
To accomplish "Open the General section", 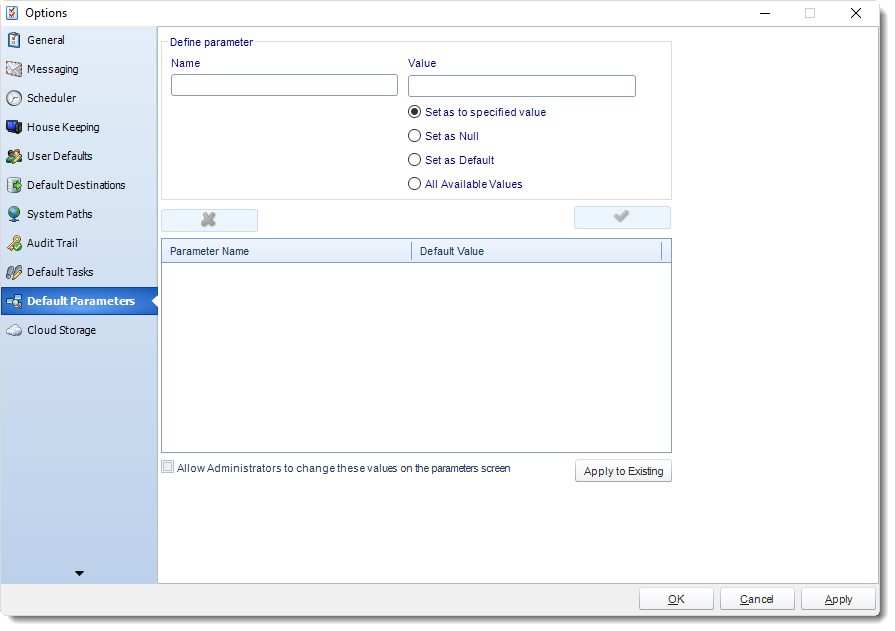I will (79, 40).
